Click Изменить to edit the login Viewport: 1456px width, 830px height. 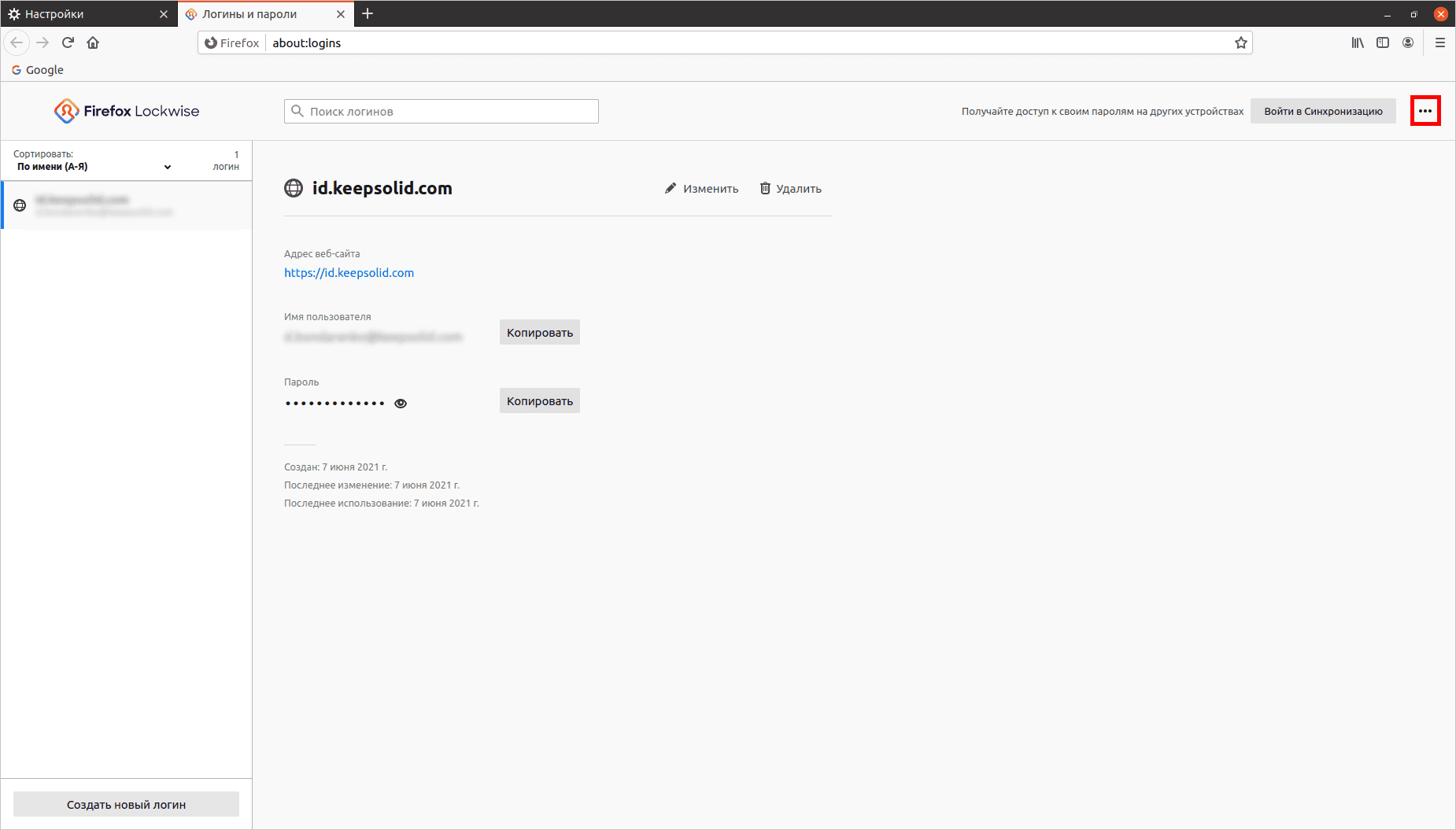[701, 189]
